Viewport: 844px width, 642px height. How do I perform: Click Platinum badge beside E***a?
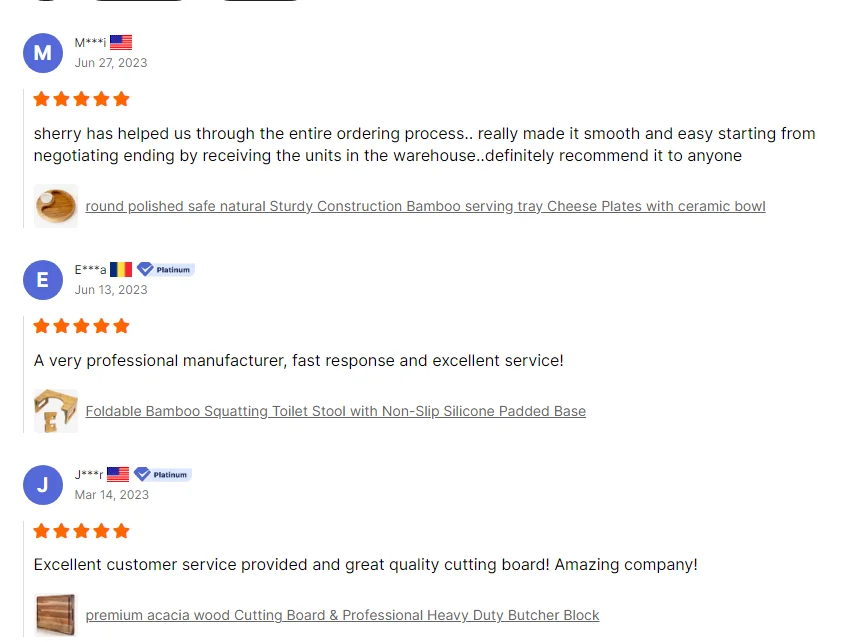pos(166,269)
